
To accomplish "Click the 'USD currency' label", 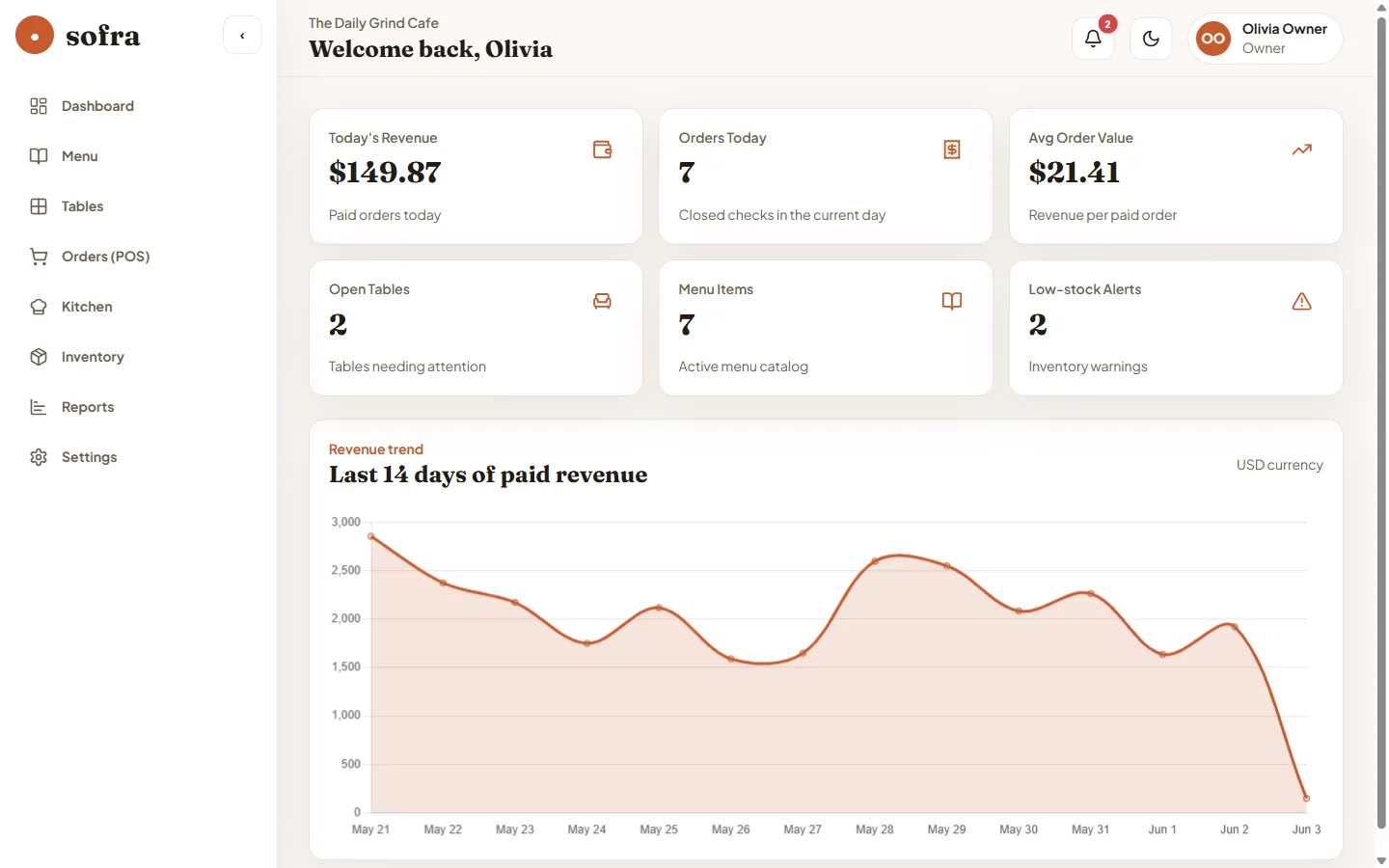I will pyautogui.click(x=1280, y=465).
